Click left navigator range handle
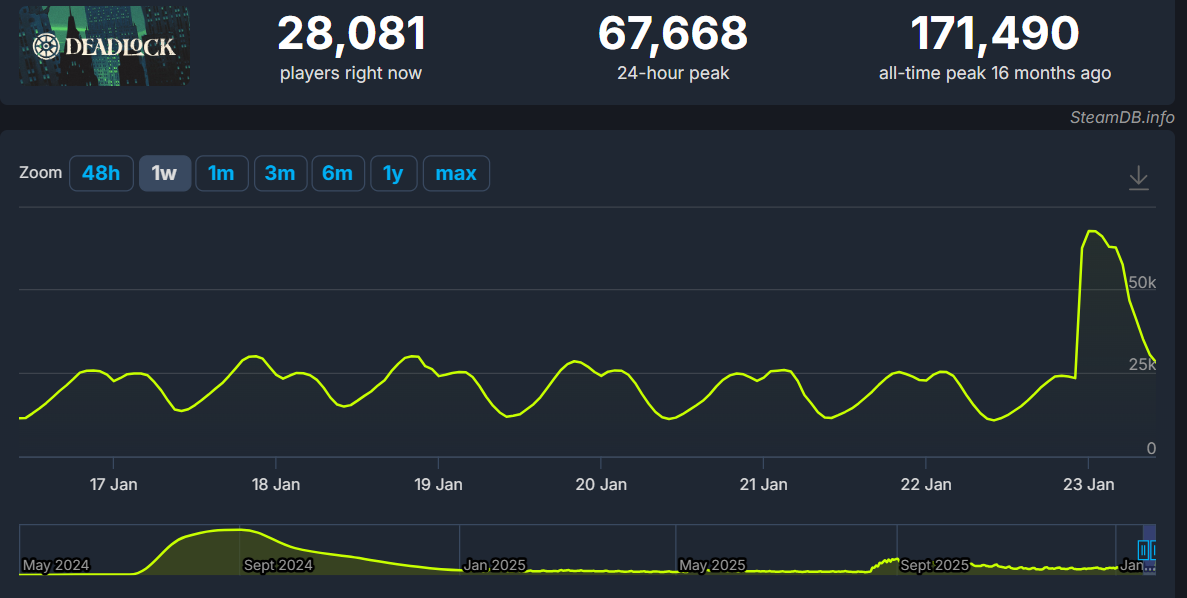1187x598 pixels. 1143,549
